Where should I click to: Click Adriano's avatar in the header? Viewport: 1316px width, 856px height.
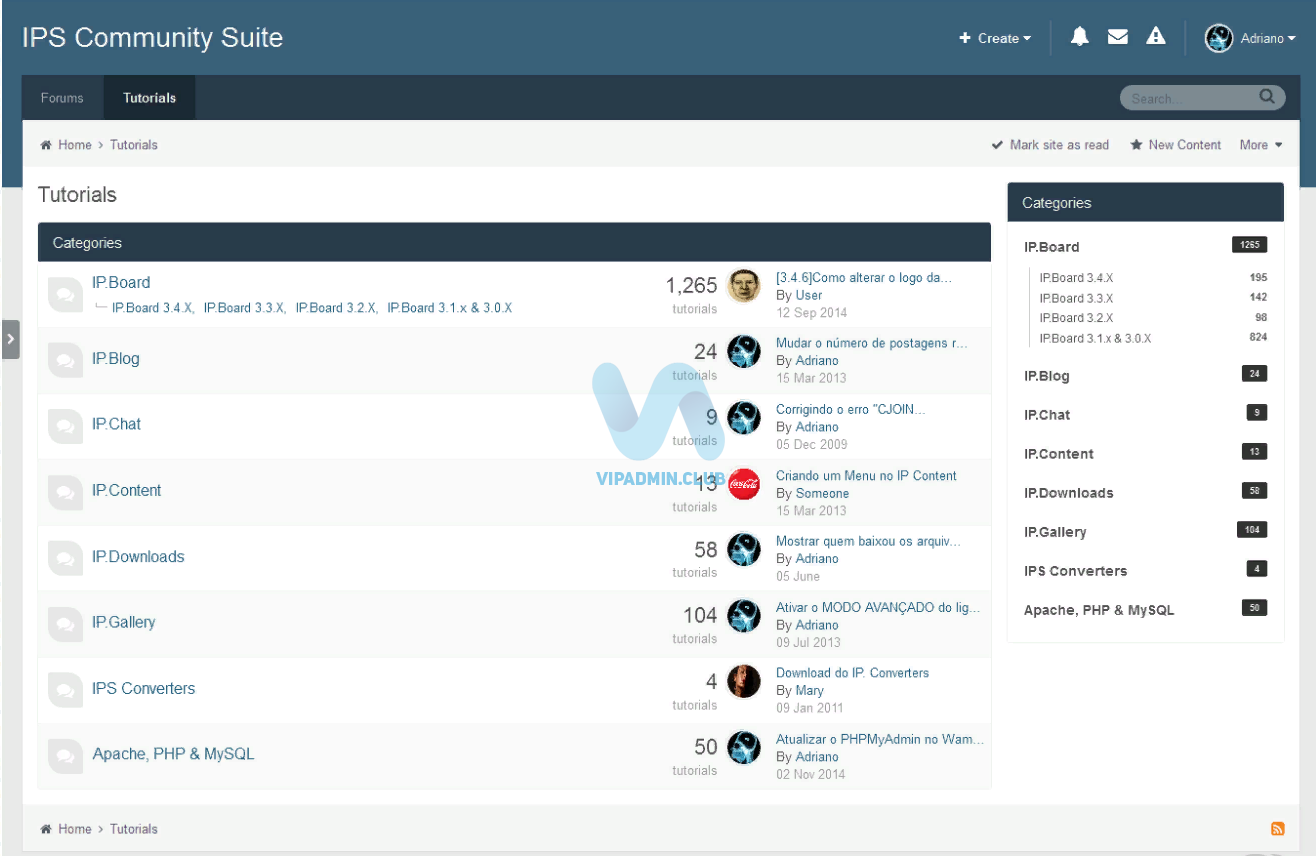click(x=1219, y=38)
